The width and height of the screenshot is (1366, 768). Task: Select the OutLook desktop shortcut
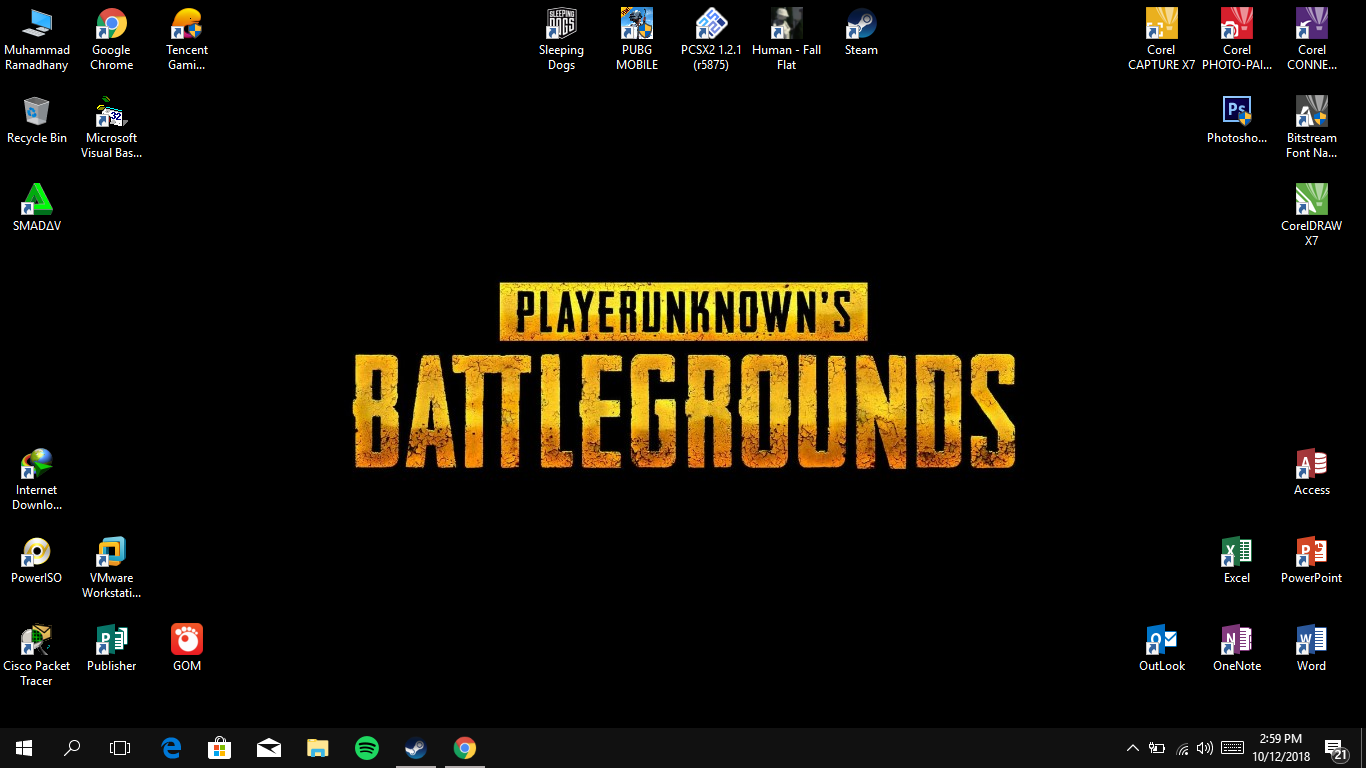[x=1162, y=648]
